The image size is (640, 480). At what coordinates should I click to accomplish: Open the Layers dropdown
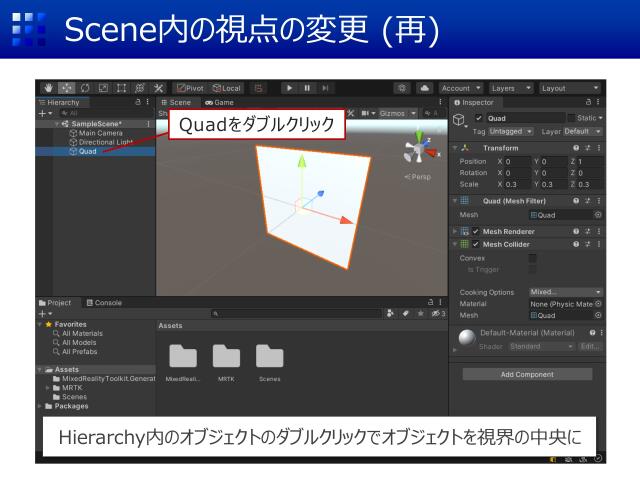(x=511, y=88)
